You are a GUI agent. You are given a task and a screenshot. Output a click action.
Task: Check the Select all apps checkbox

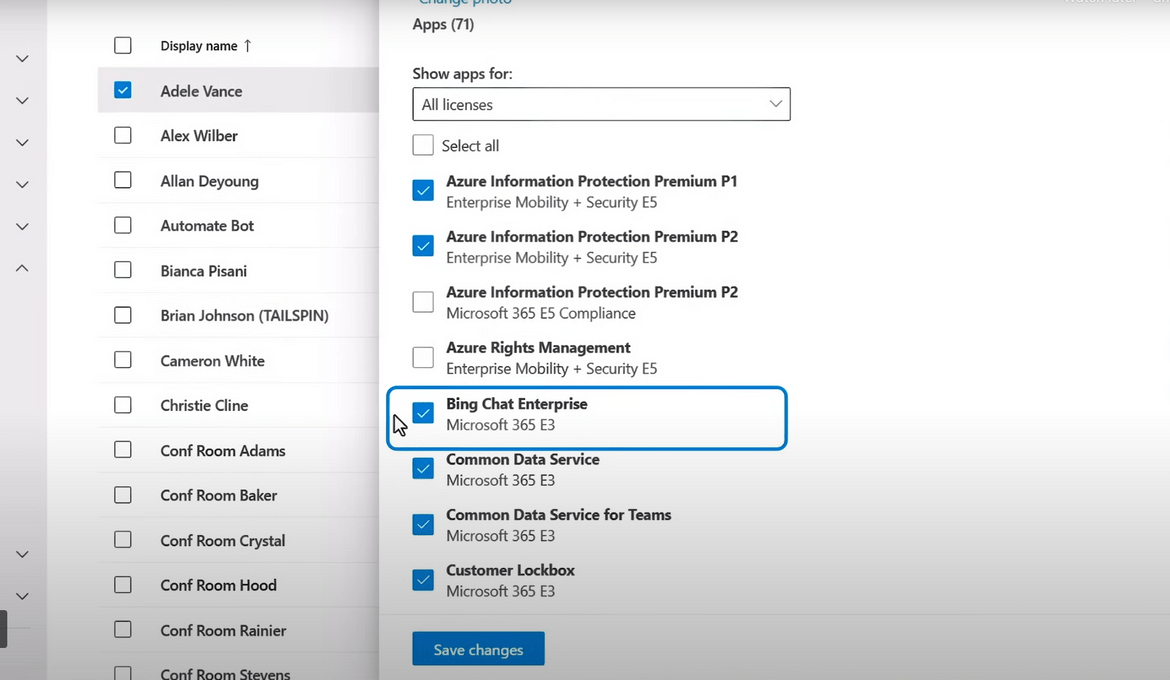(423, 145)
